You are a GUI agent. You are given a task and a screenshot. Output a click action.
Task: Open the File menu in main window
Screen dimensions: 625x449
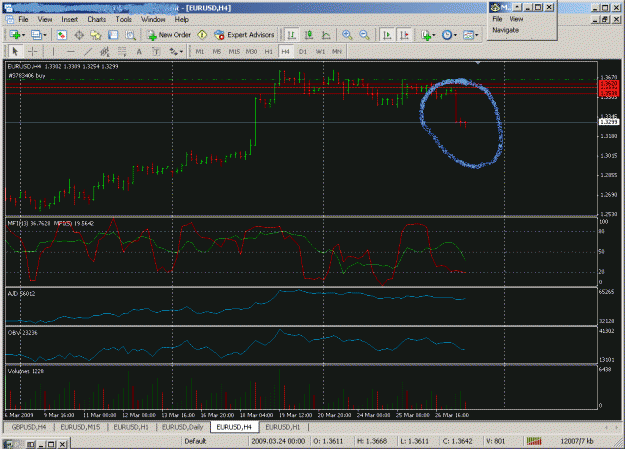[23, 19]
